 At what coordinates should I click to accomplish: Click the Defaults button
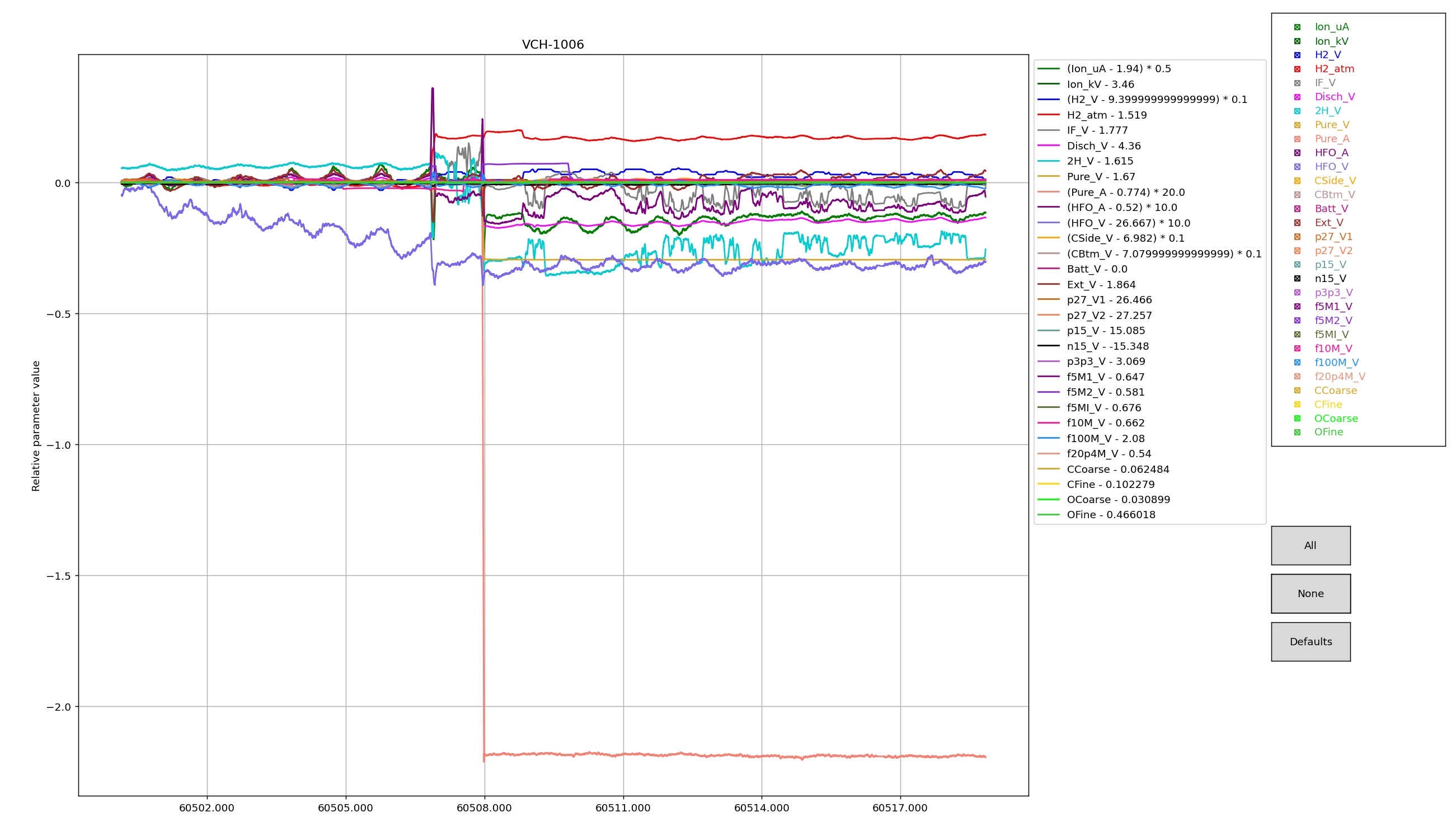tap(1311, 642)
